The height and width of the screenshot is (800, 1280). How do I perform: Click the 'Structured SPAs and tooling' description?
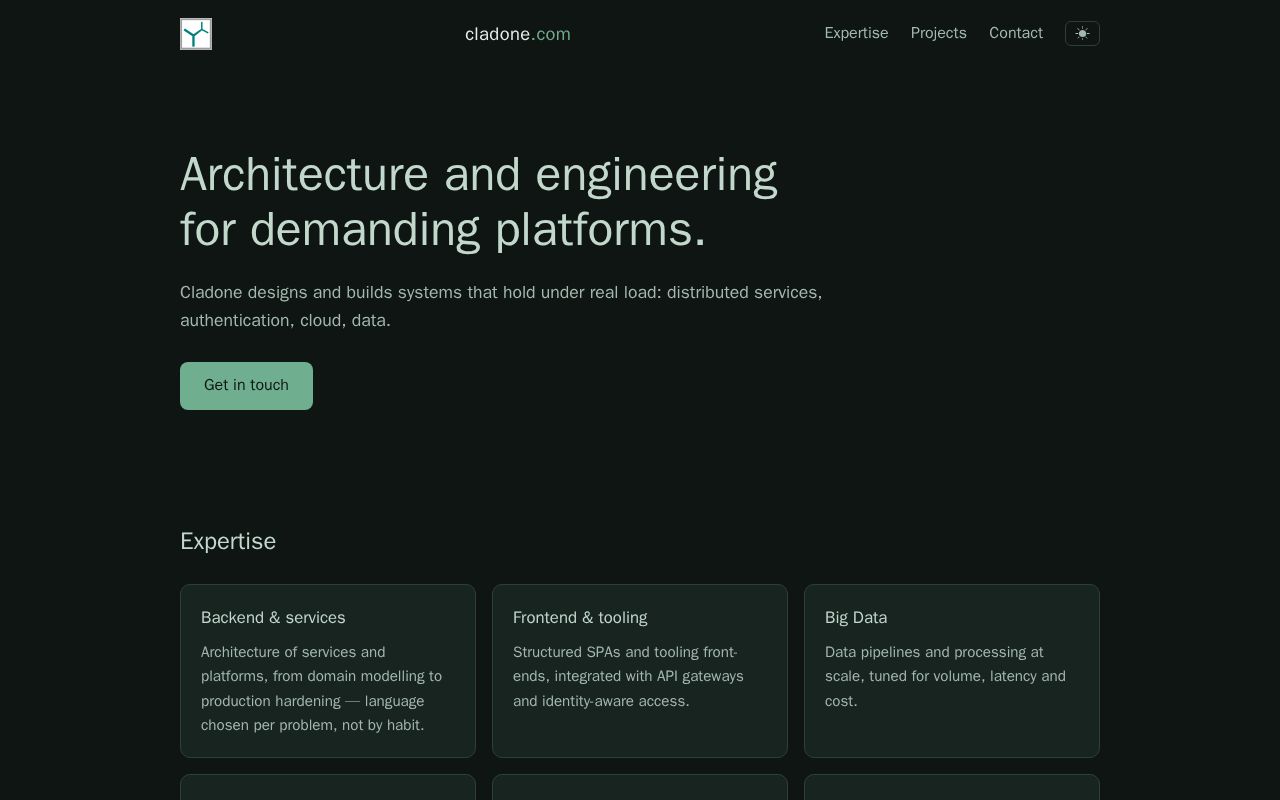[628, 677]
